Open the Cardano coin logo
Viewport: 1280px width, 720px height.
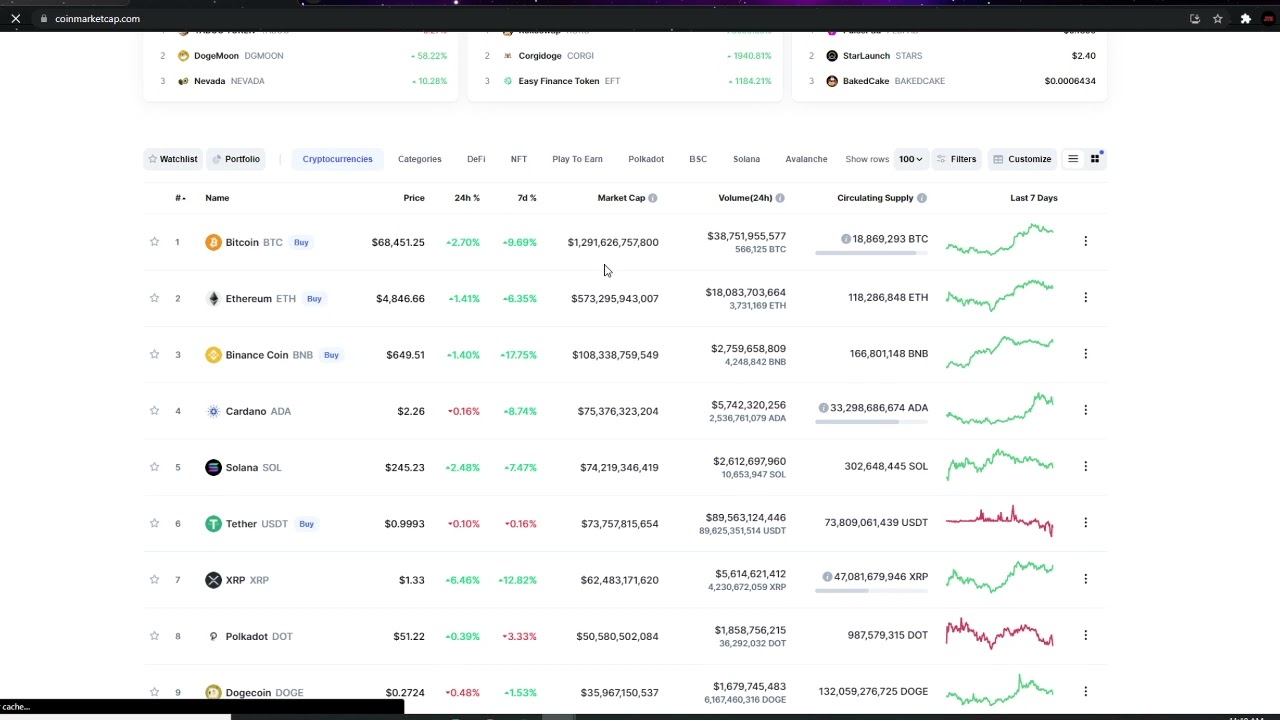tap(213, 411)
